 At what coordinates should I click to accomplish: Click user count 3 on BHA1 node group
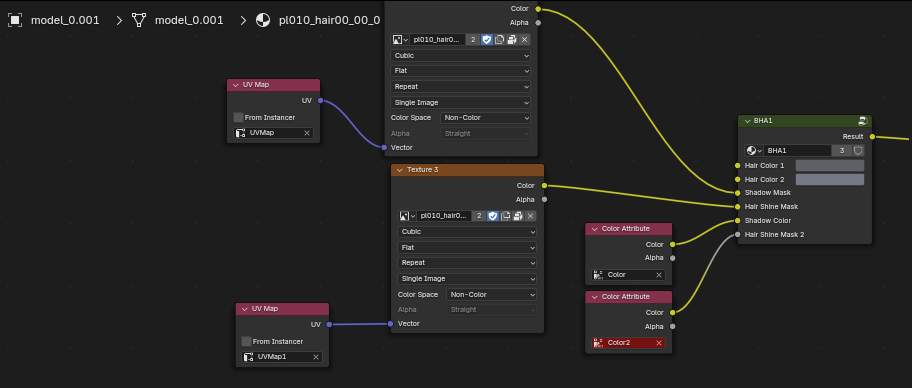point(842,151)
